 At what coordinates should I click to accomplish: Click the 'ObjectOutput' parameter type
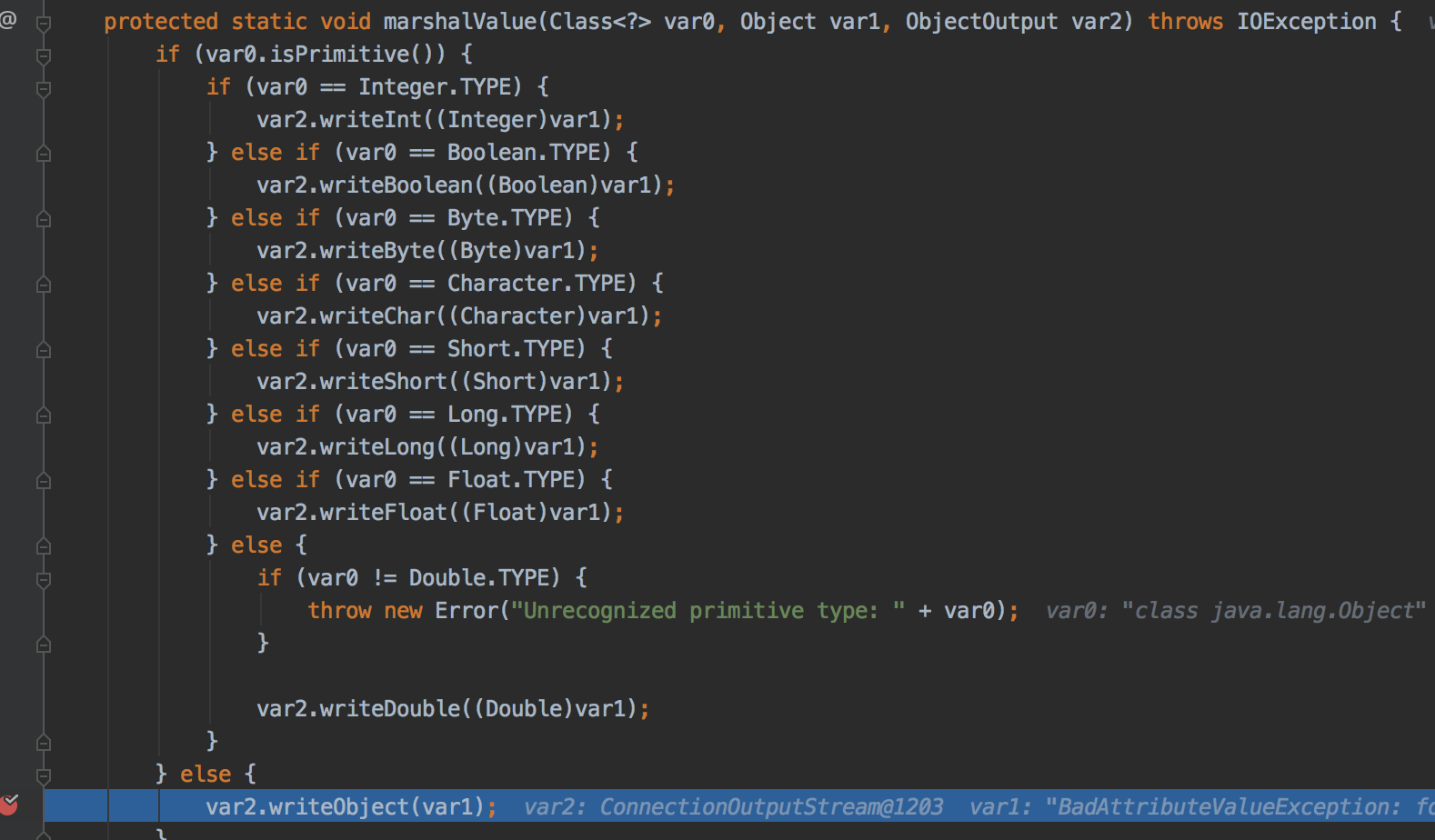981,22
